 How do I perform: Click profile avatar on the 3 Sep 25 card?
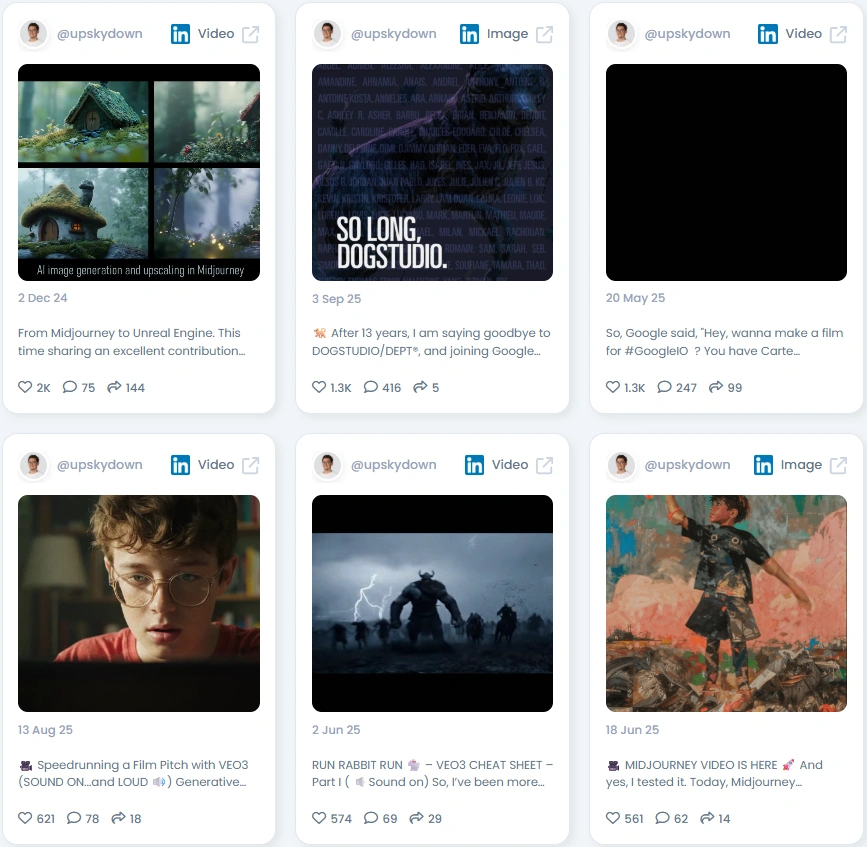tap(327, 34)
